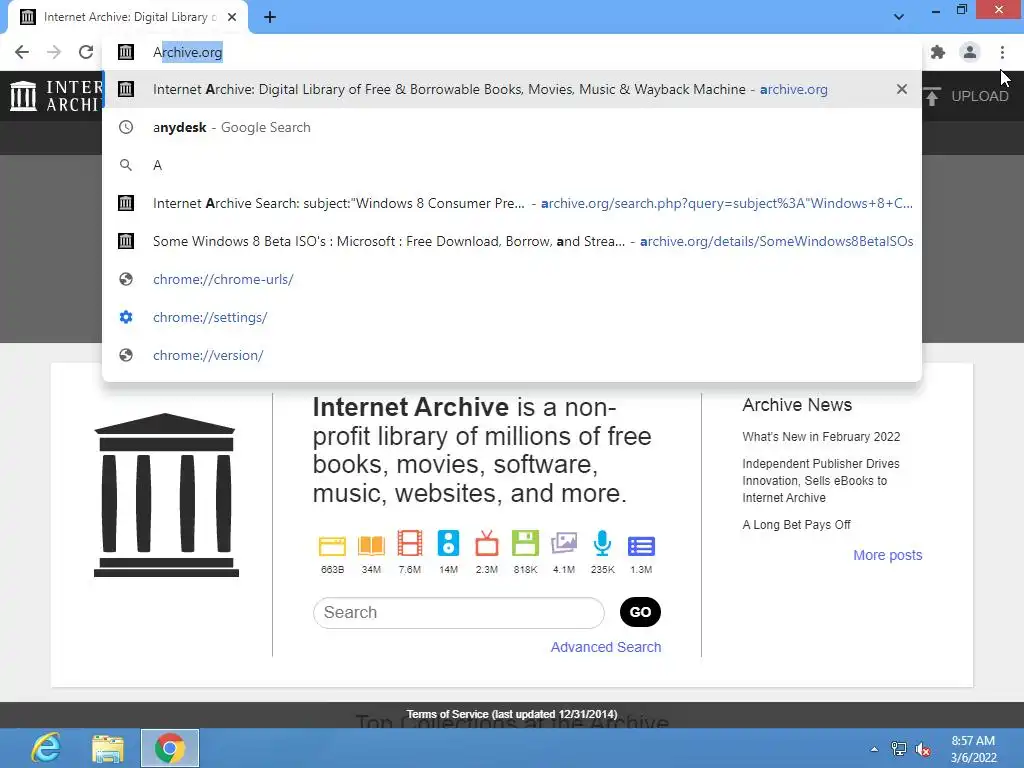Open the clock showing 8:57 AM
Viewport: 1024px width, 768px height.
point(973,749)
